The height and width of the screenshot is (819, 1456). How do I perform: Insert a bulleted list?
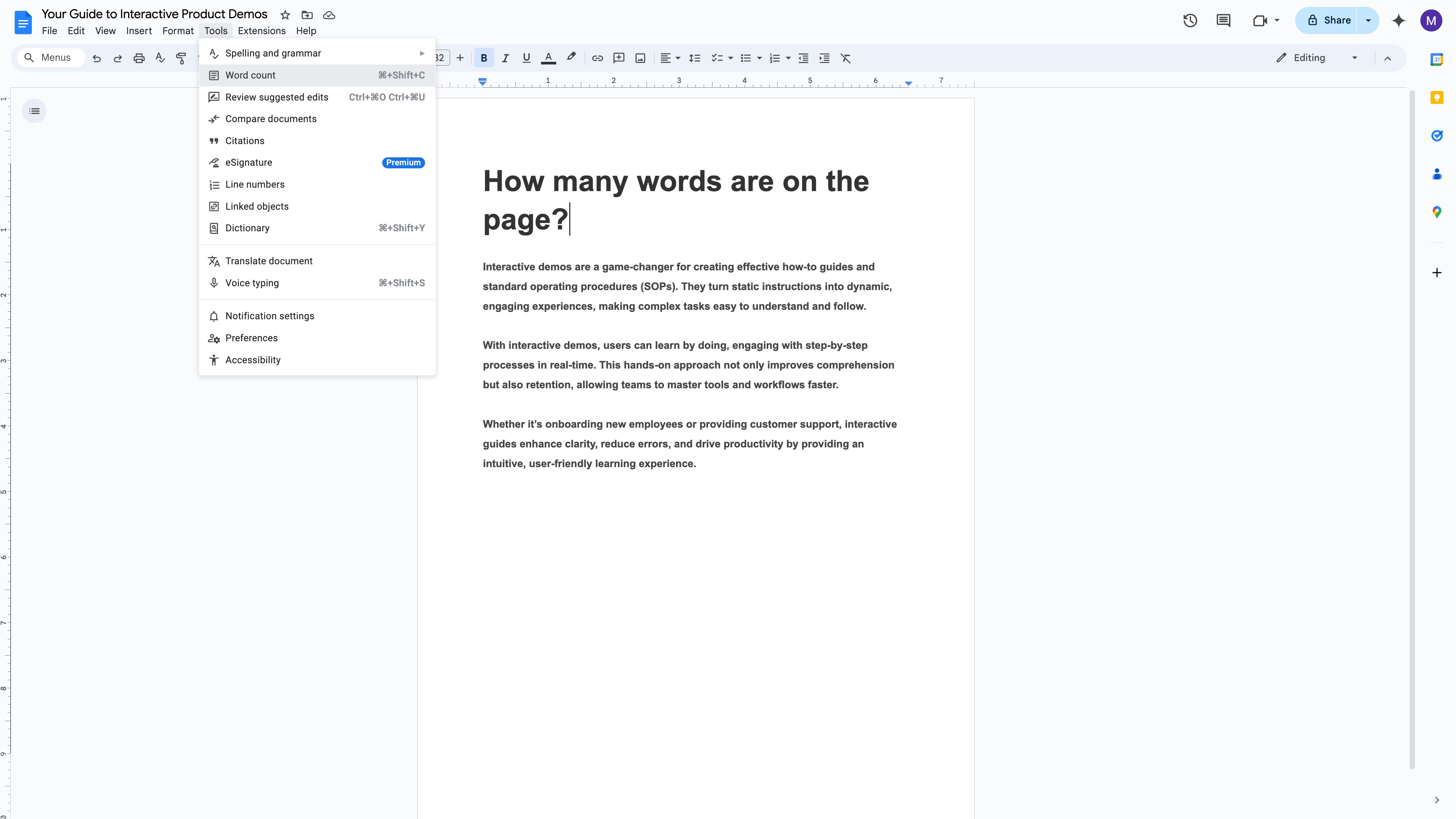click(x=745, y=58)
